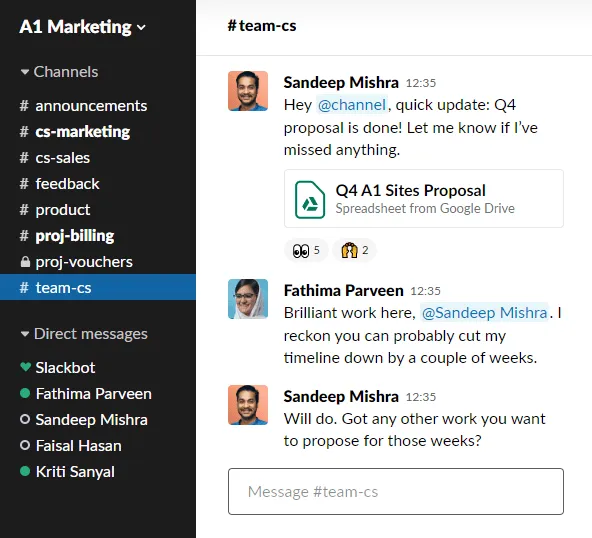Open the Q4 A1 Sites Proposal attachment
The image size is (592, 538).
tap(424, 199)
